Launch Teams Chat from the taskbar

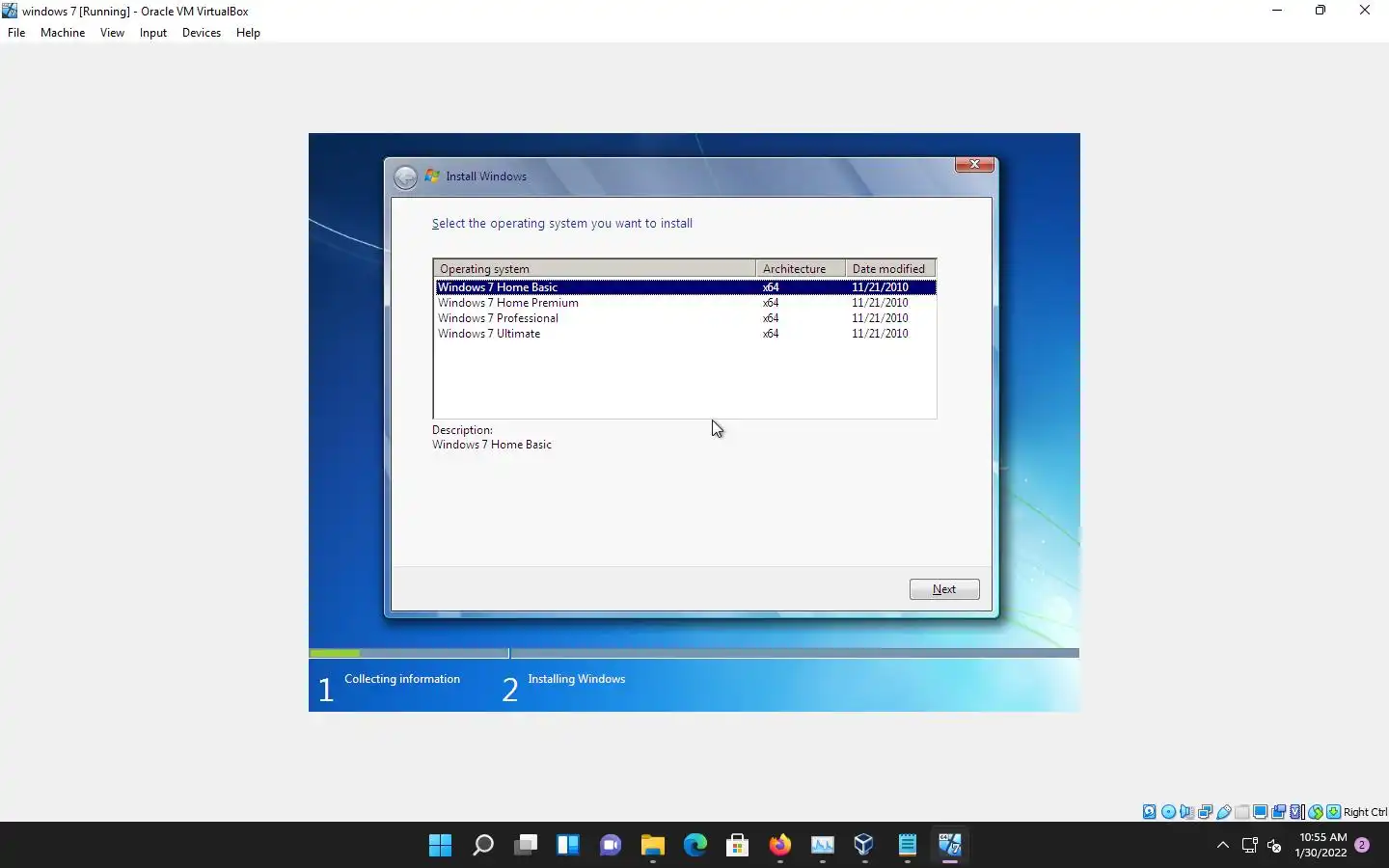(611, 845)
